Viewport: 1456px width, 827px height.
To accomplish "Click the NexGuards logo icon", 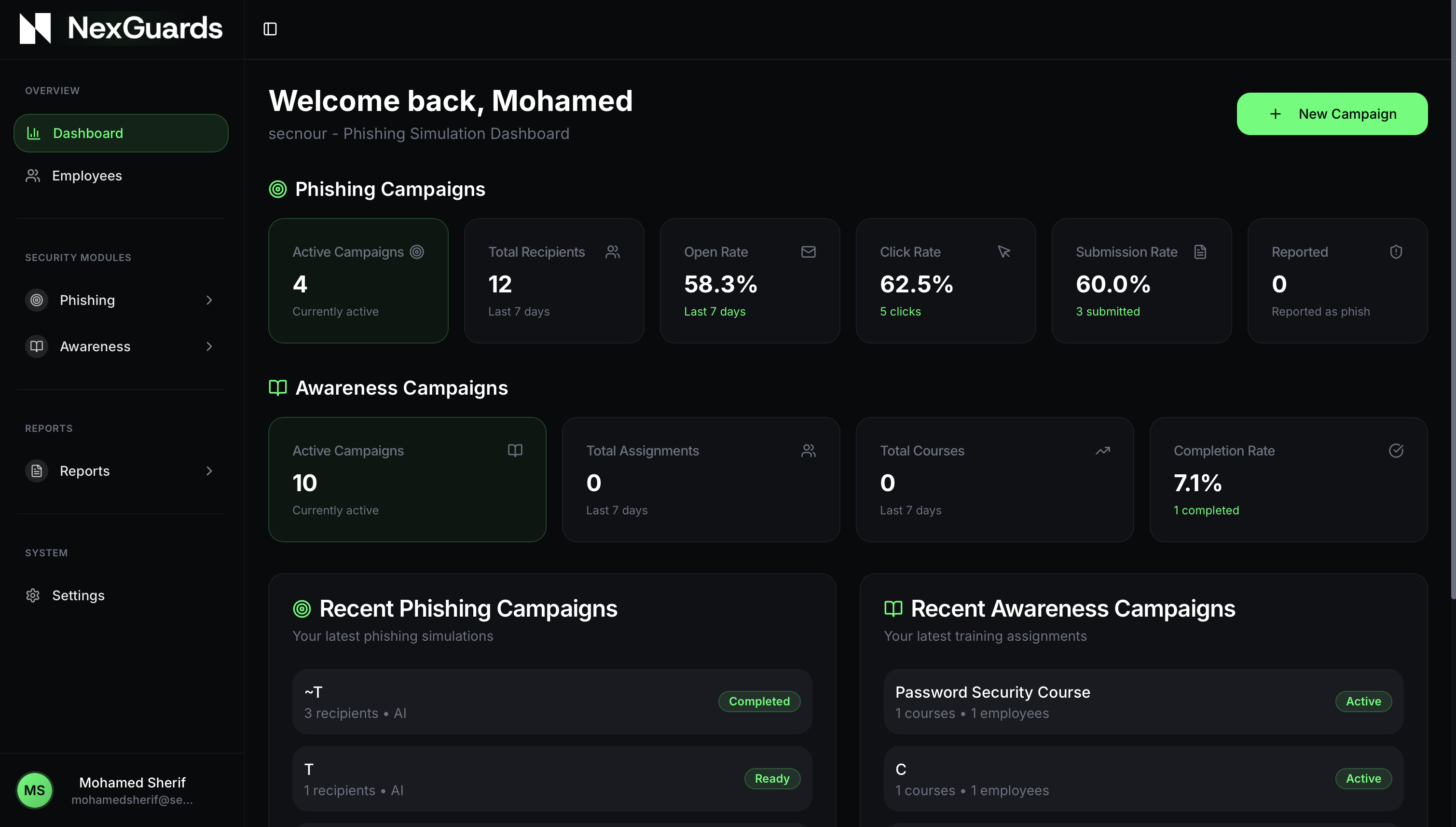I will 35,28.
